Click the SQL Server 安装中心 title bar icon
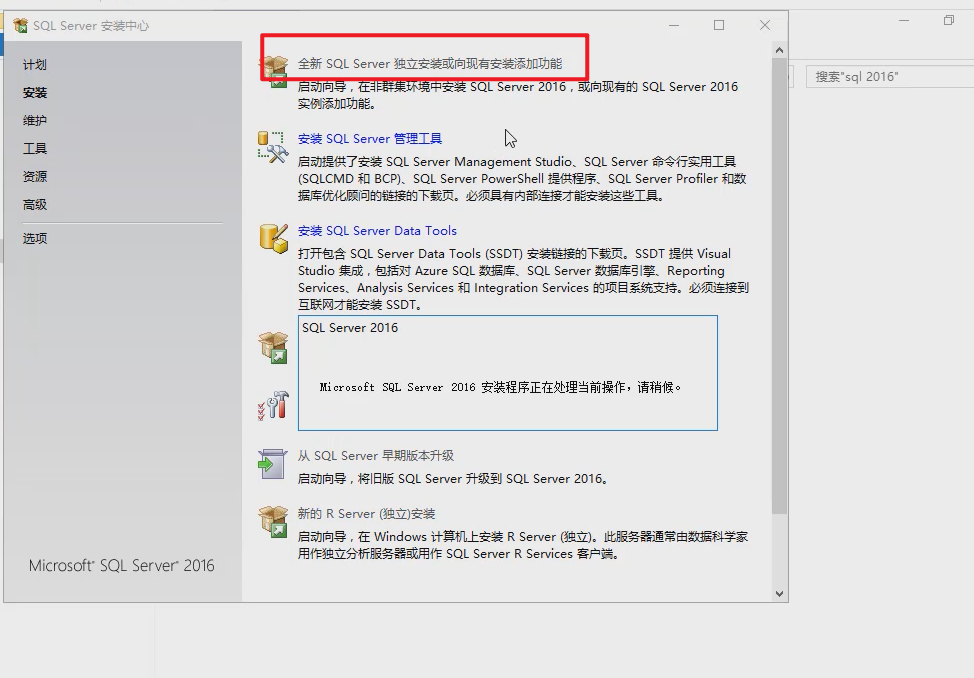Image resolution: width=974 pixels, height=678 pixels. pos(20,25)
